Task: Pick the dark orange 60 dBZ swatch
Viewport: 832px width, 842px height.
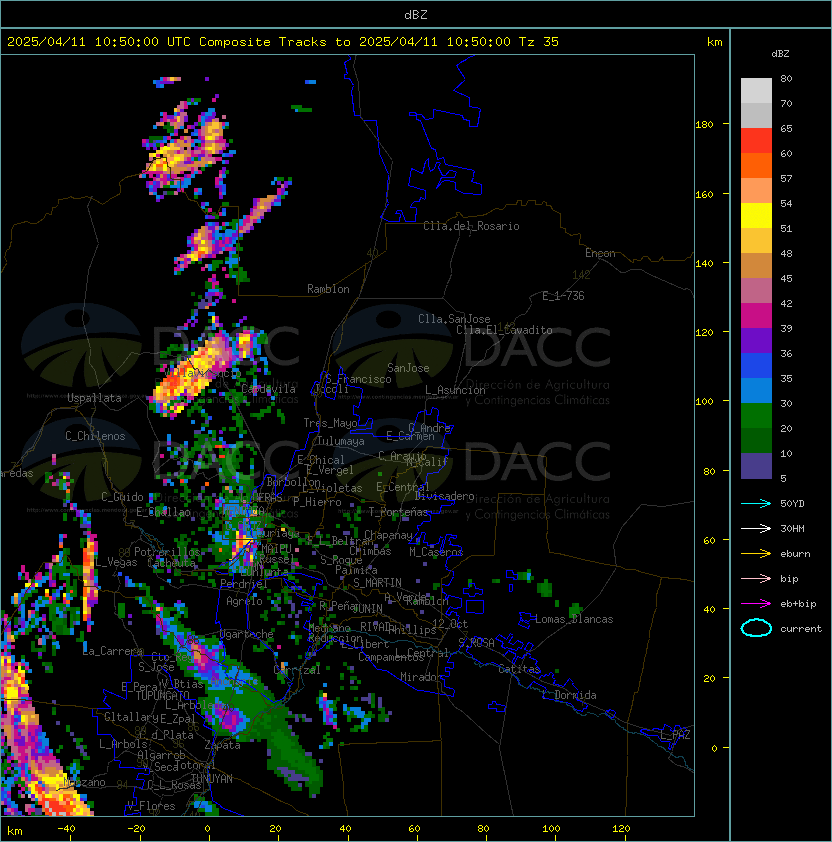Action: click(756, 165)
